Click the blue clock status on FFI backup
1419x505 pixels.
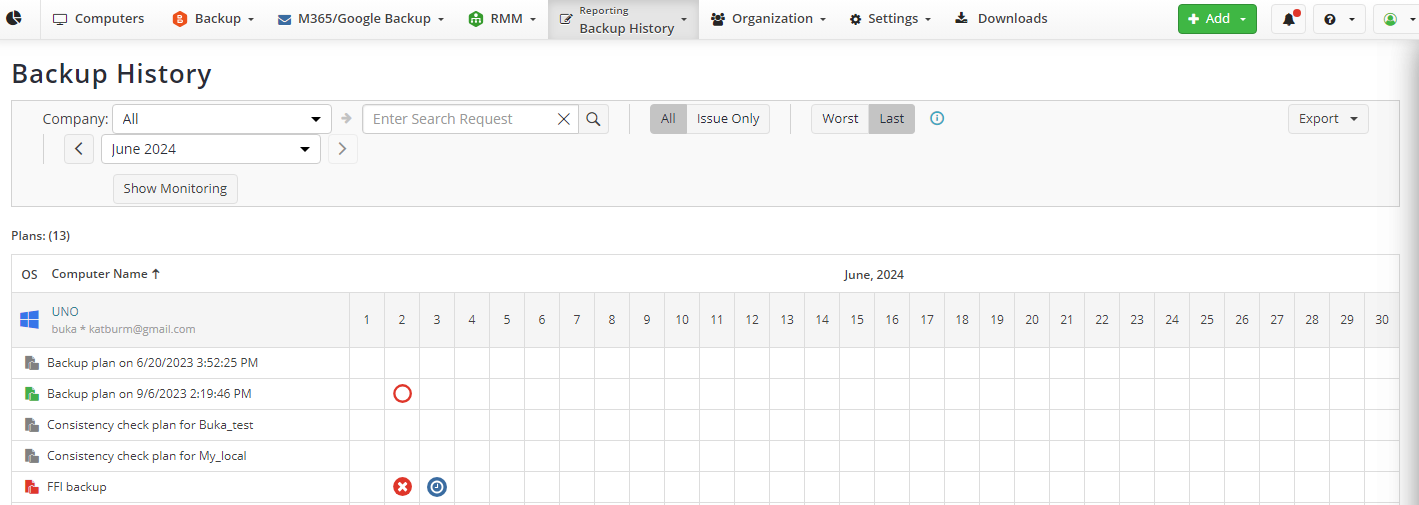click(437, 487)
